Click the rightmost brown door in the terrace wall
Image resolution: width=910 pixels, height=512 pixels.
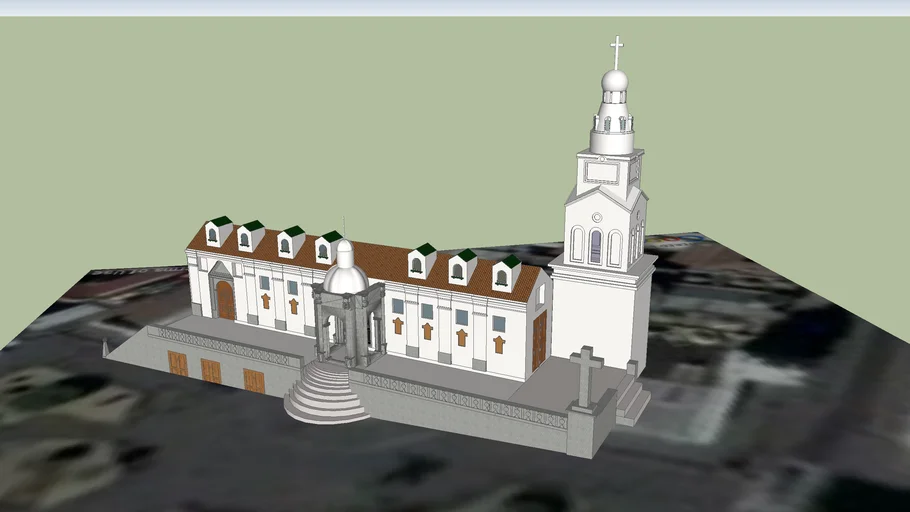tap(254, 381)
